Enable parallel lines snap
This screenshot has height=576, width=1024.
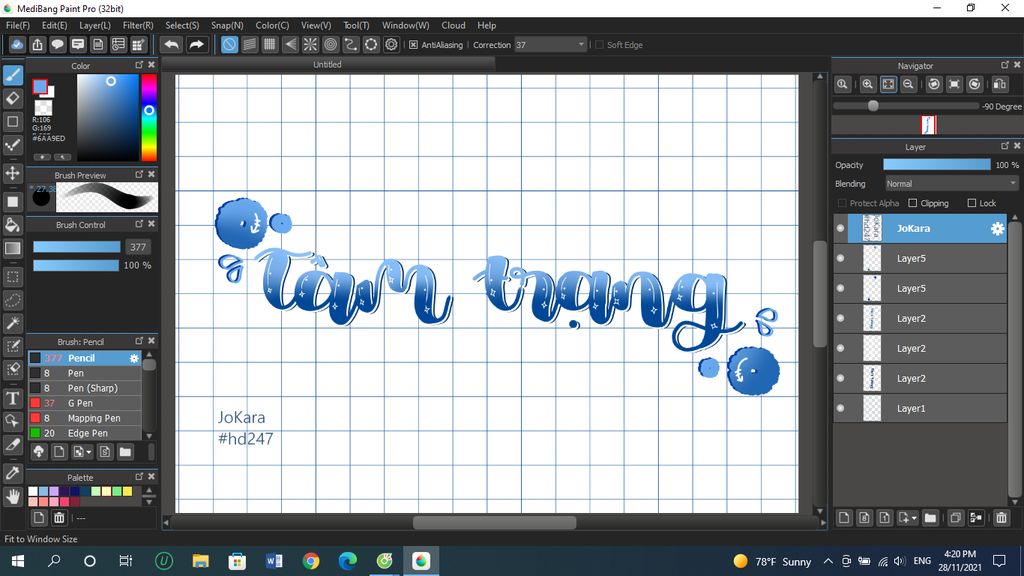click(x=249, y=44)
